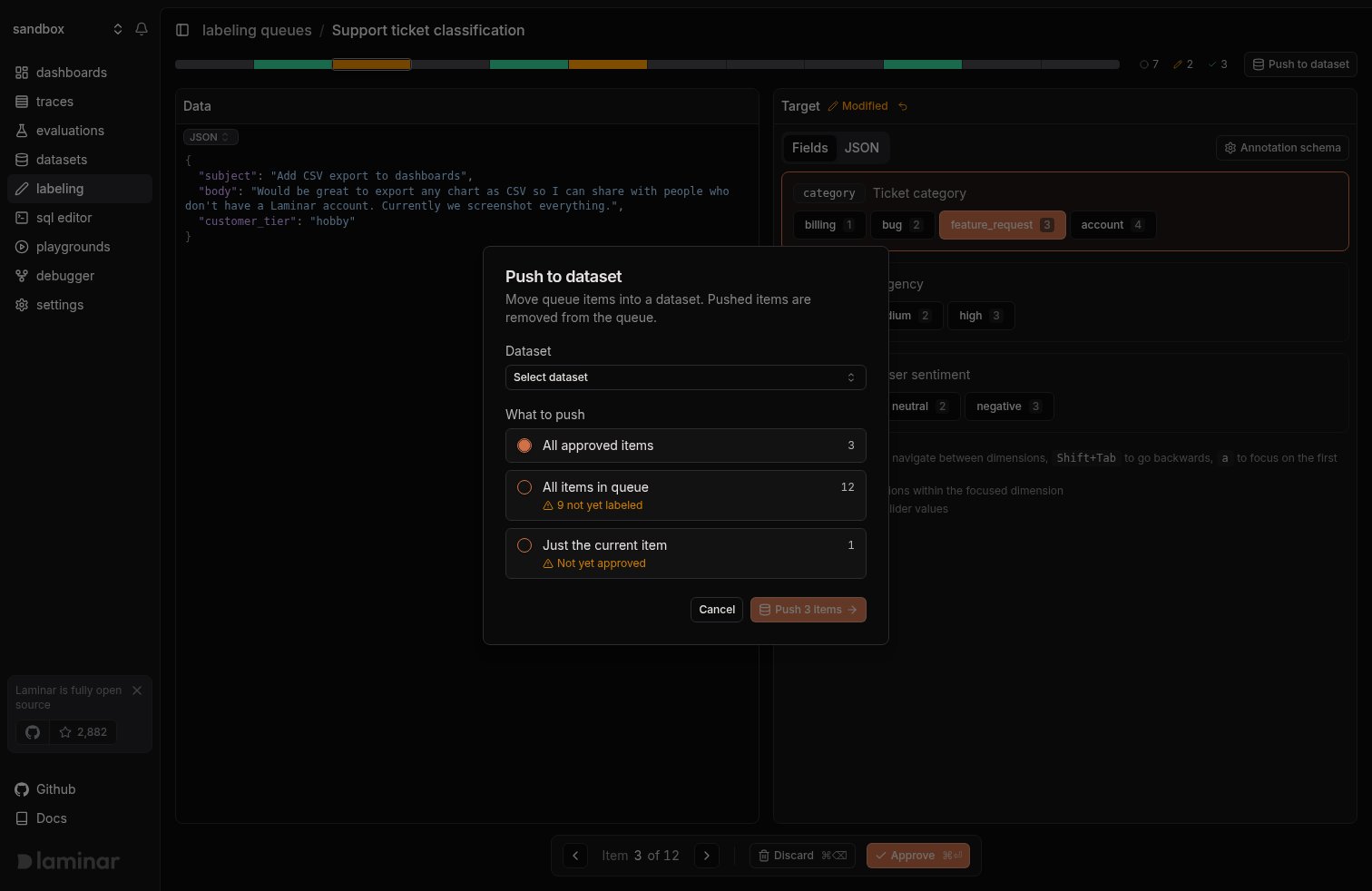Select the high urgency option
Image resolution: width=1372 pixels, height=891 pixels.
point(981,316)
